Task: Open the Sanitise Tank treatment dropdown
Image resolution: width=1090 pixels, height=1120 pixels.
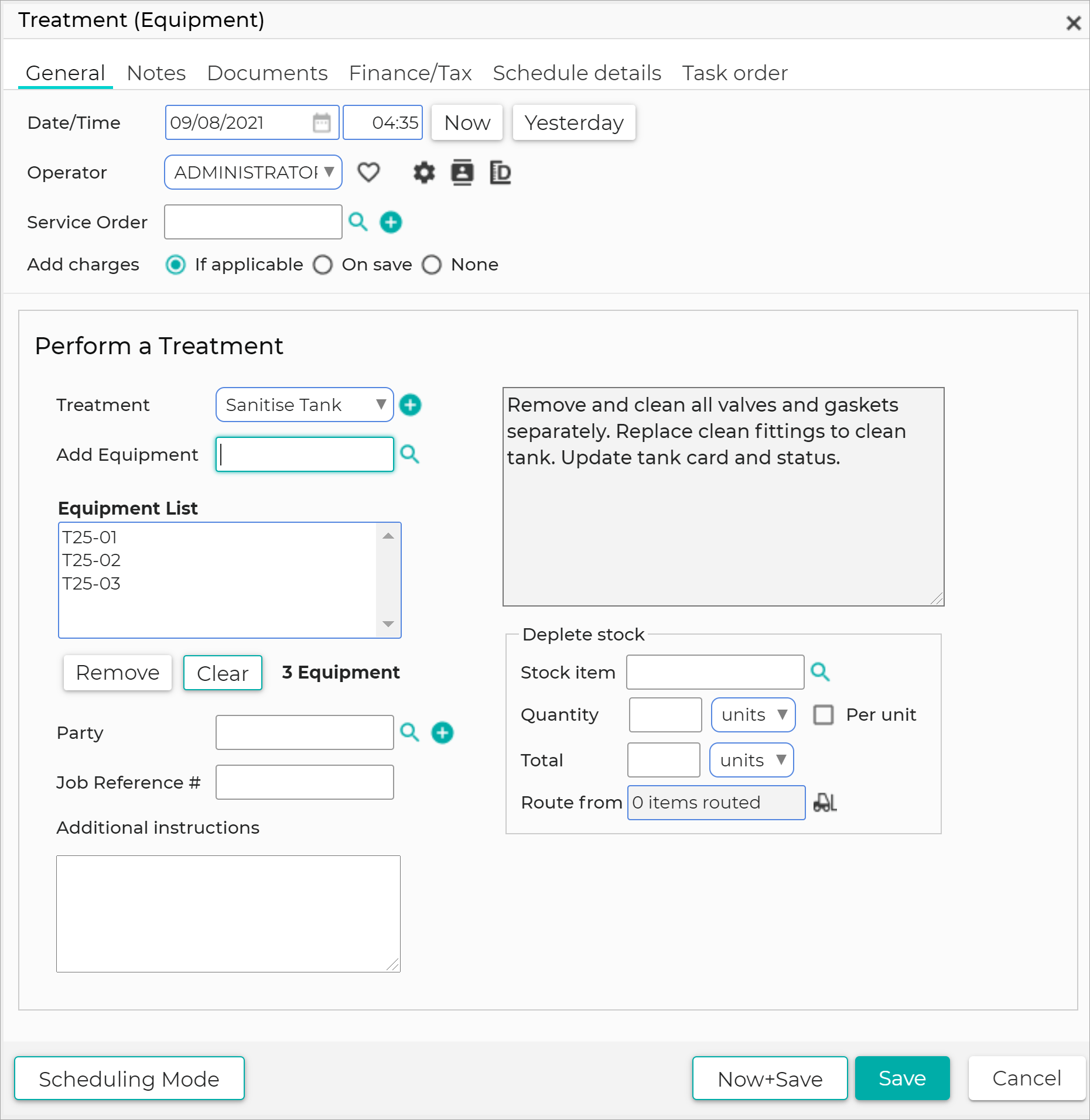Action: (305, 405)
